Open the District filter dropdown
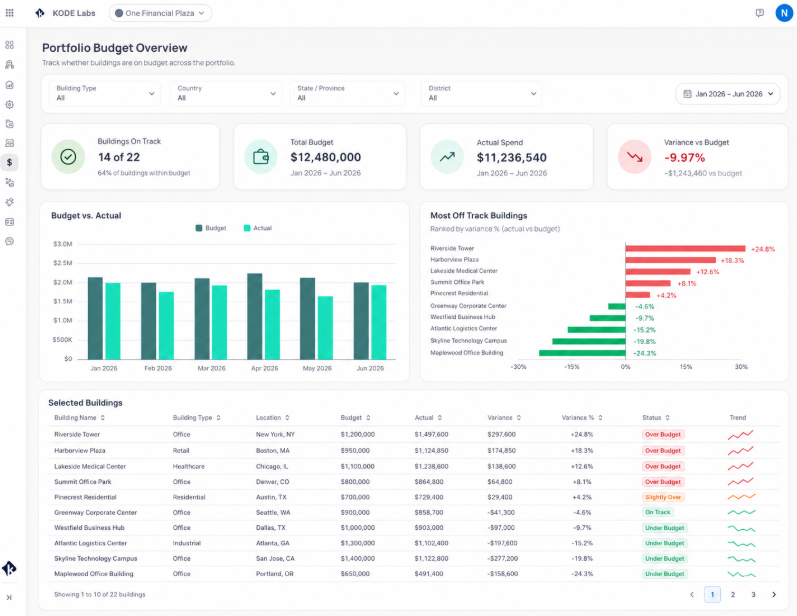The height and width of the screenshot is (616, 797). 481,94
